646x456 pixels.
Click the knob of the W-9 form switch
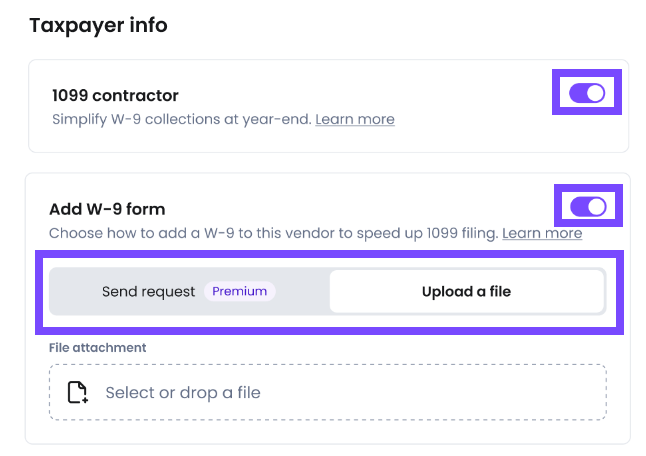[x=595, y=207]
